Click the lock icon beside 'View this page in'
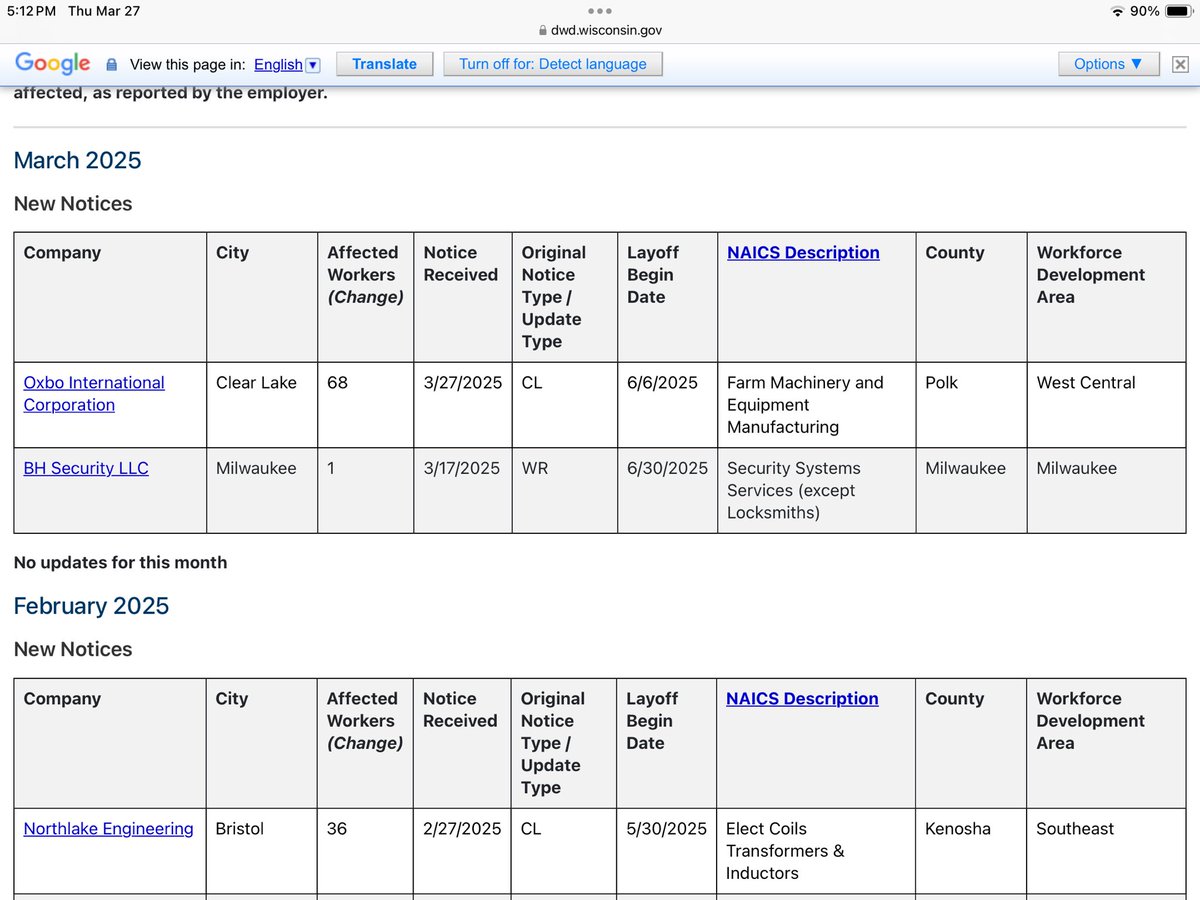 point(111,65)
